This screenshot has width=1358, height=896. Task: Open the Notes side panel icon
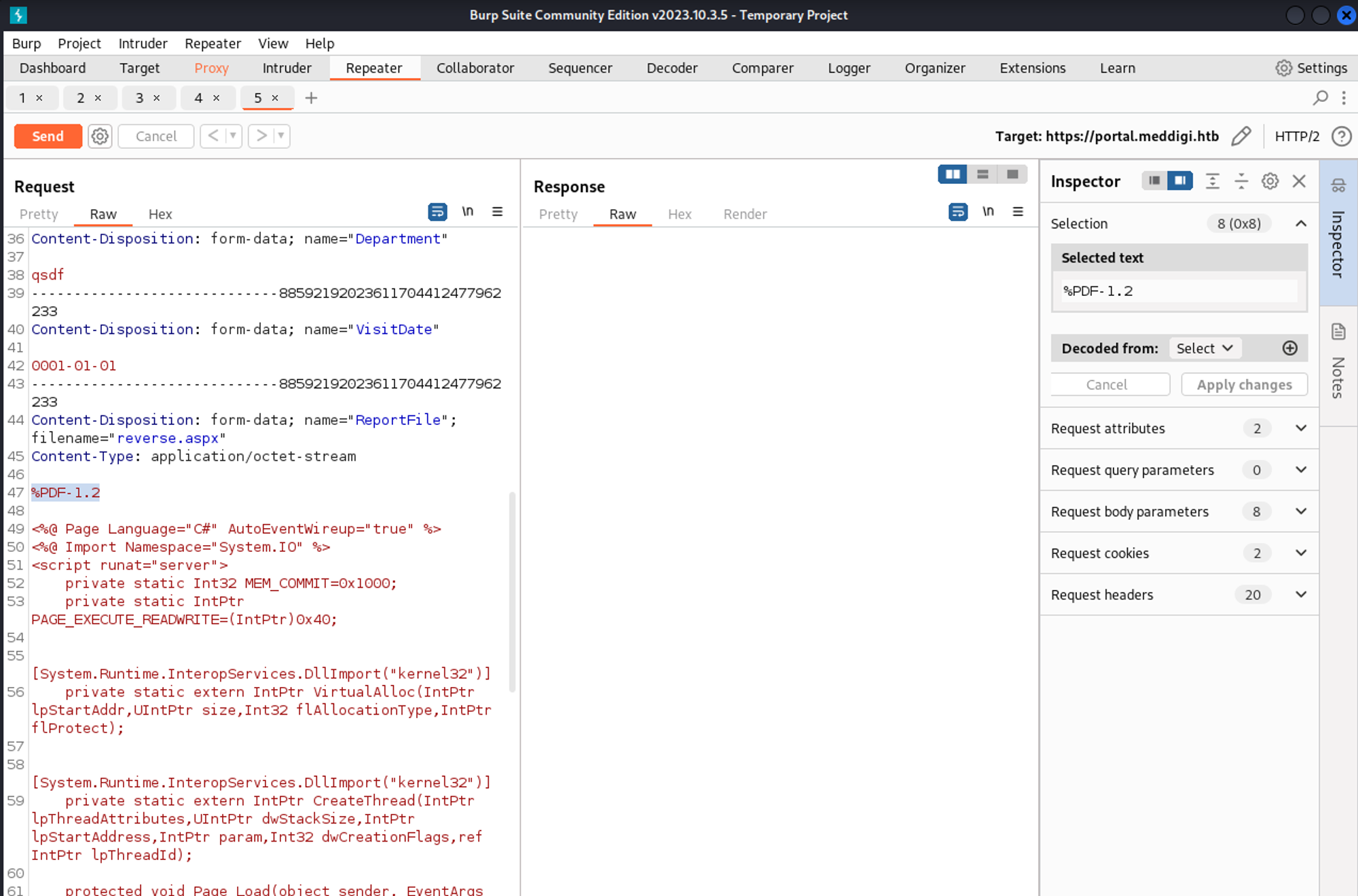pyautogui.click(x=1338, y=332)
